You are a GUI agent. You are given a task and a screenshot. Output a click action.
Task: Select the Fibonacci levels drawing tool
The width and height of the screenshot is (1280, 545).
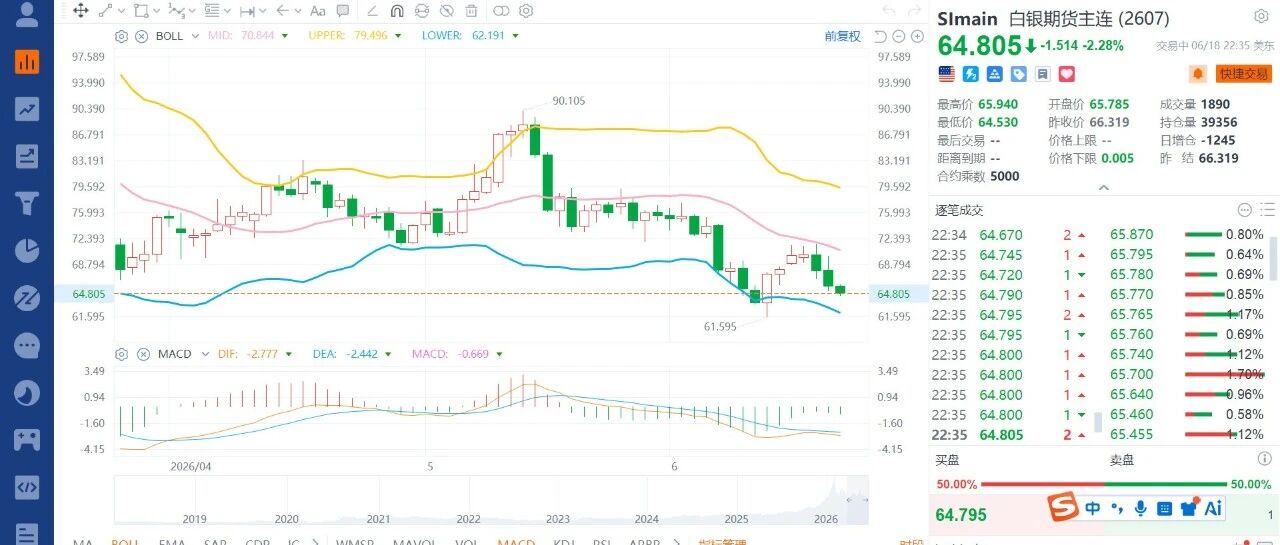pyautogui.click(x=212, y=11)
